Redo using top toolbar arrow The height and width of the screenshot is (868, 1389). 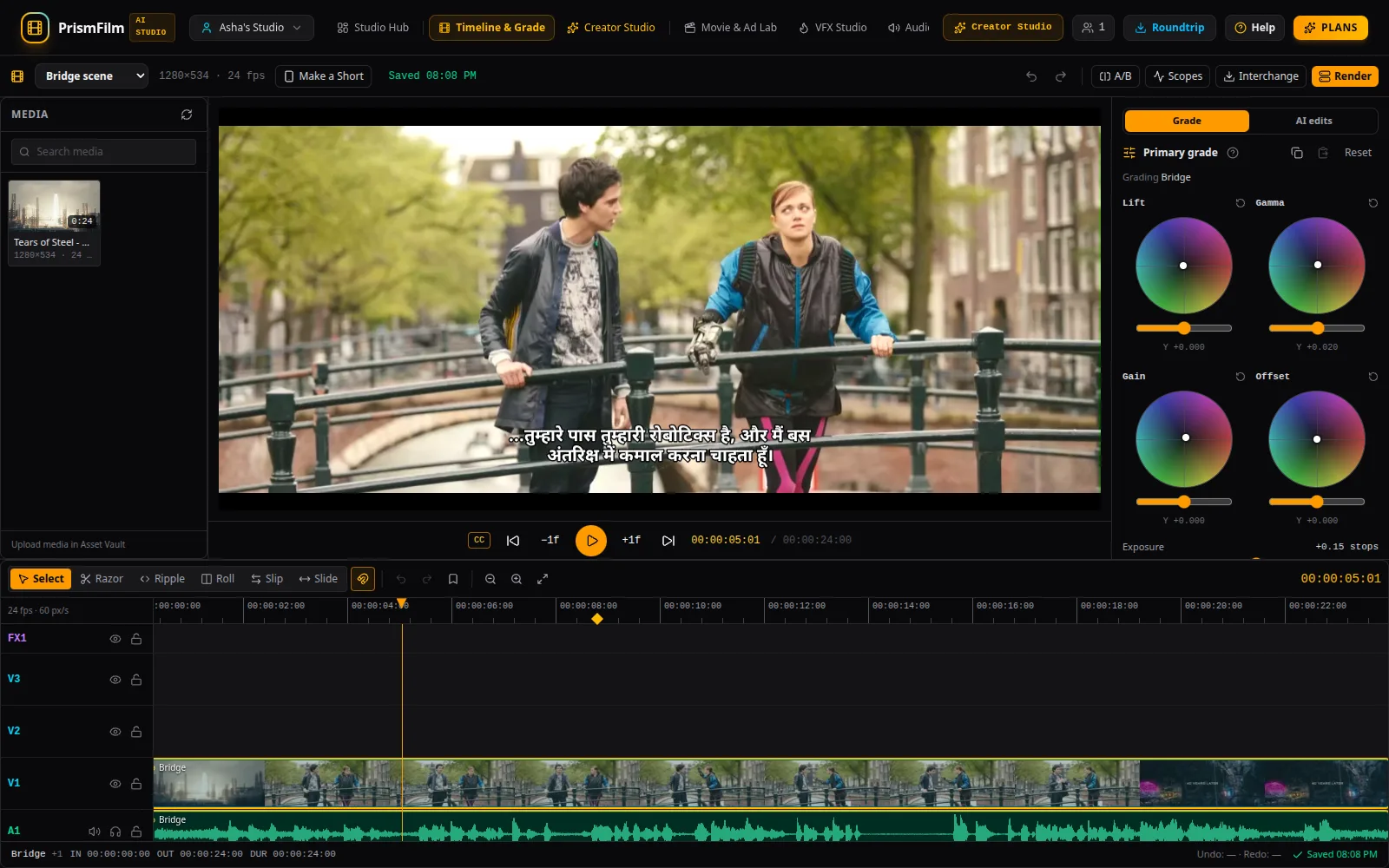1061,76
